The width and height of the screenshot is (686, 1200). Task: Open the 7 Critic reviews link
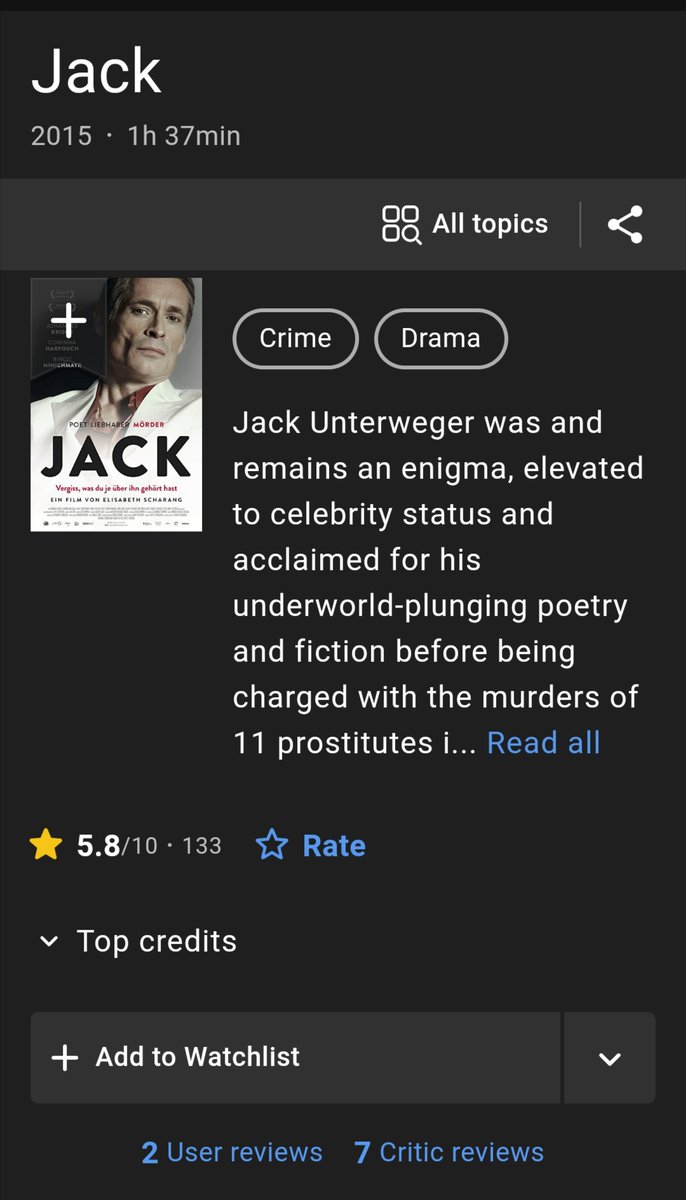tap(449, 1152)
